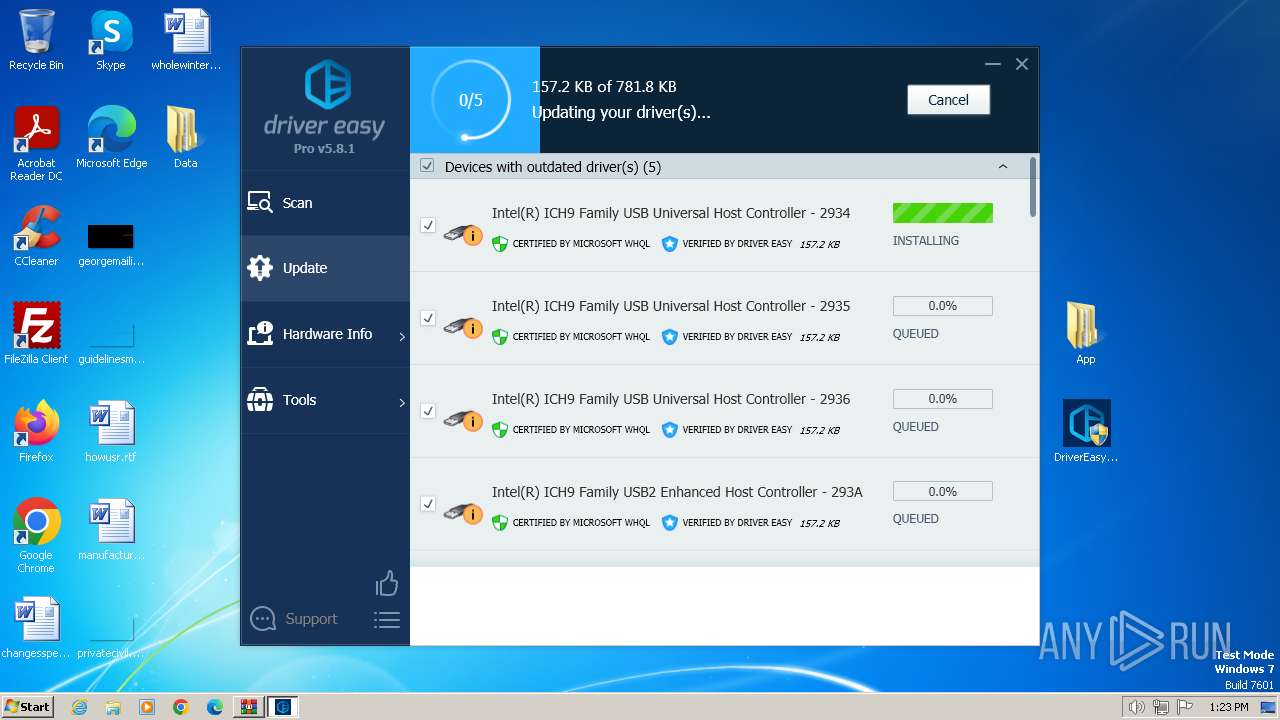This screenshot has width=1280, height=720.
Task: Open Acrobat Reader DC desktop icon
Action: coord(36,144)
